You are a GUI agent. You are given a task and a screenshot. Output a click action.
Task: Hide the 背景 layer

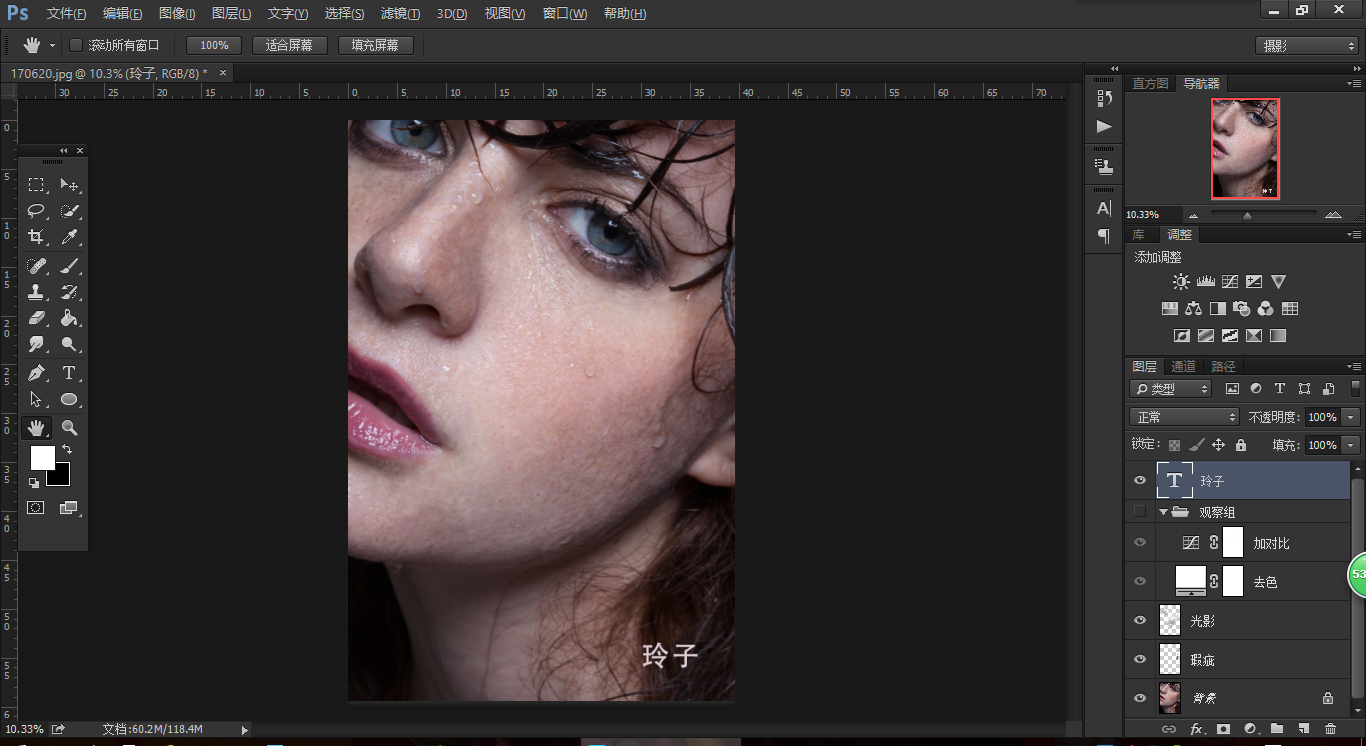(1139, 699)
